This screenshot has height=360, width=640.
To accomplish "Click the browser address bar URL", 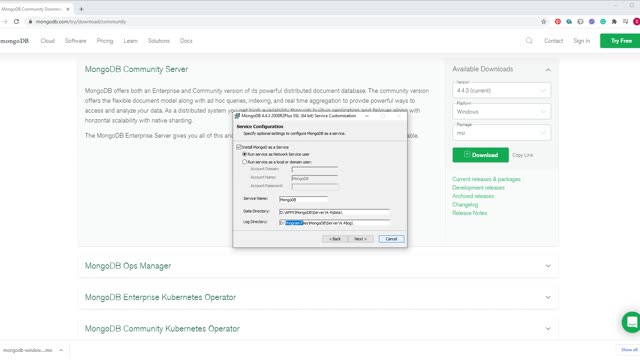I will tap(81, 22).
